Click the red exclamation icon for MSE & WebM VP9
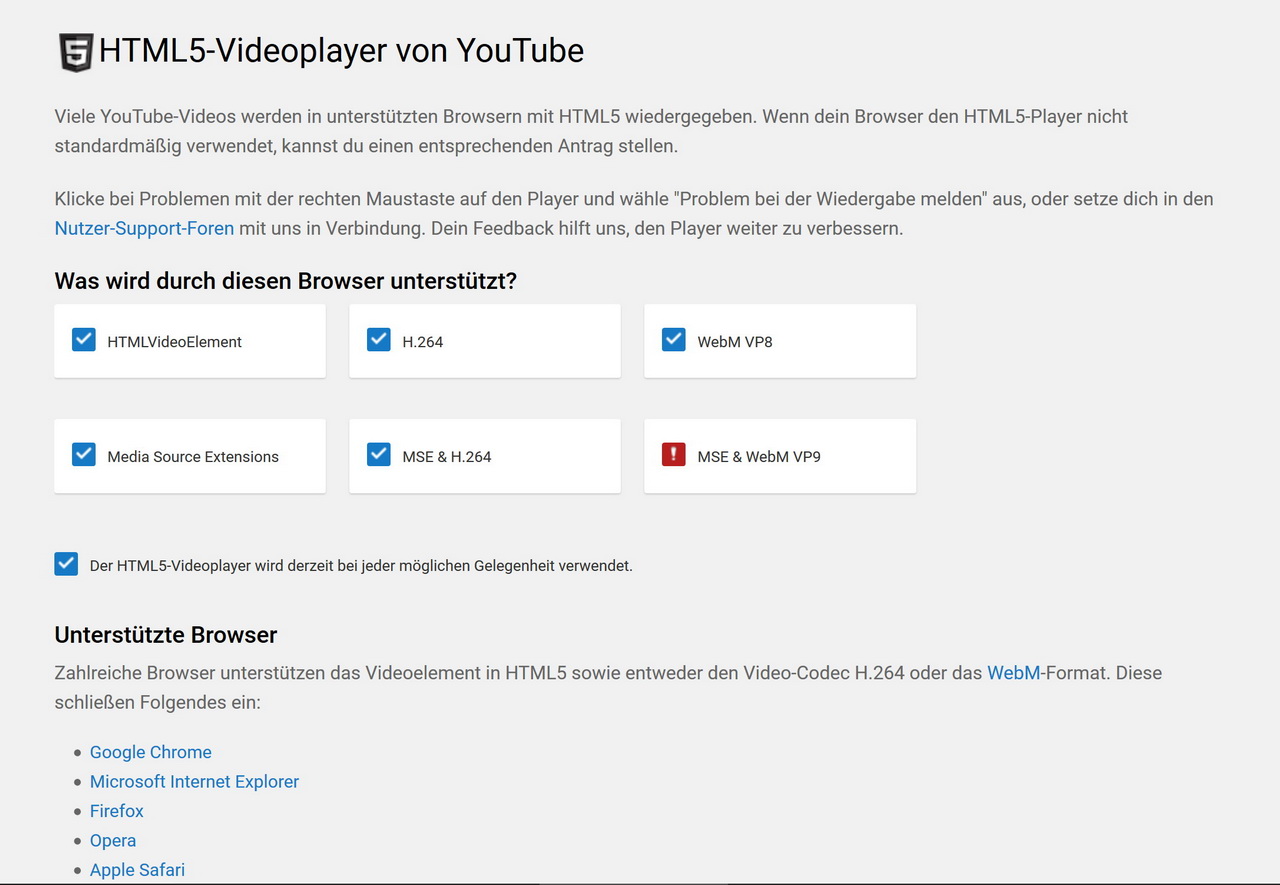 pos(674,455)
